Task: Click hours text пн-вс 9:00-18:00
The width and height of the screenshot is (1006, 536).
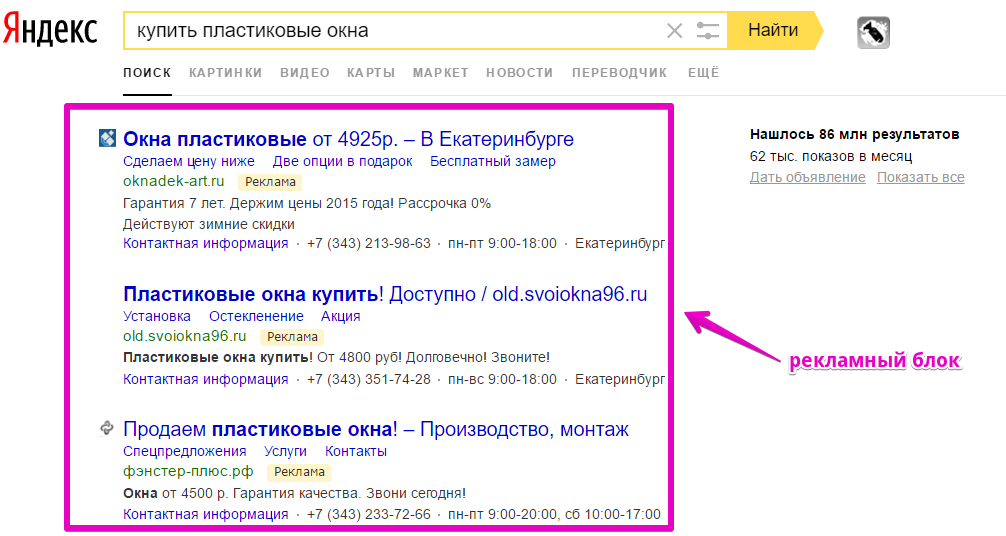Action: point(502,379)
